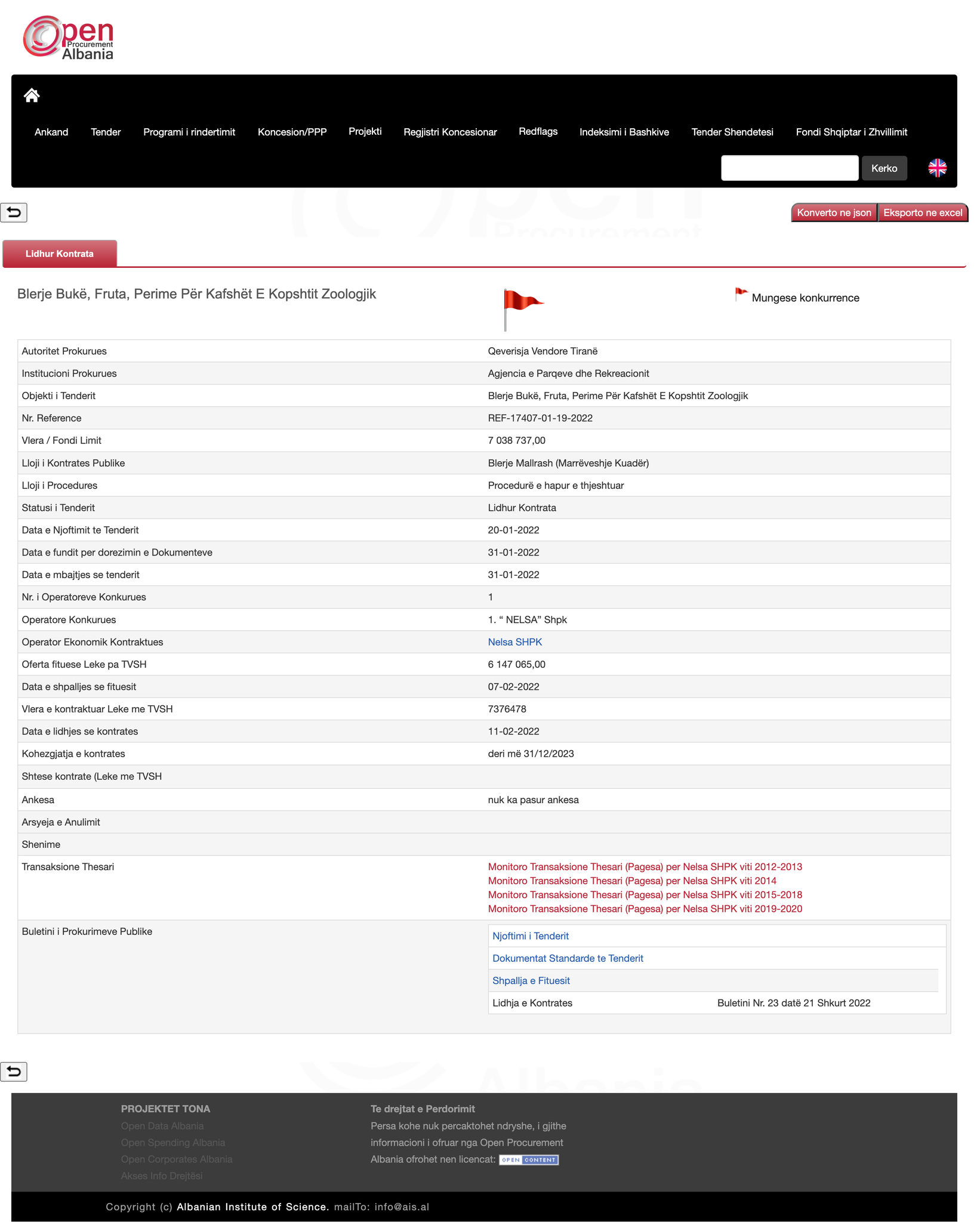The height and width of the screenshot is (1222, 980).
Task: Click the top back arrow button
Action: pyautogui.click(x=14, y=212)
